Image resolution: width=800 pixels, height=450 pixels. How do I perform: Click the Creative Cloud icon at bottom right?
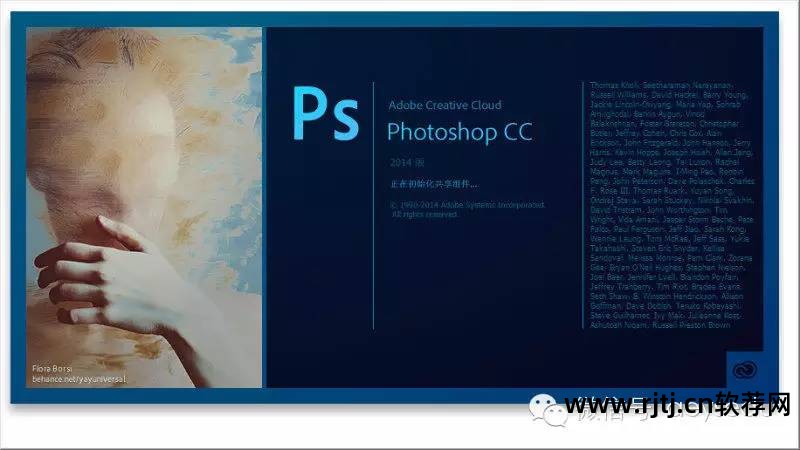click(744, 370)
